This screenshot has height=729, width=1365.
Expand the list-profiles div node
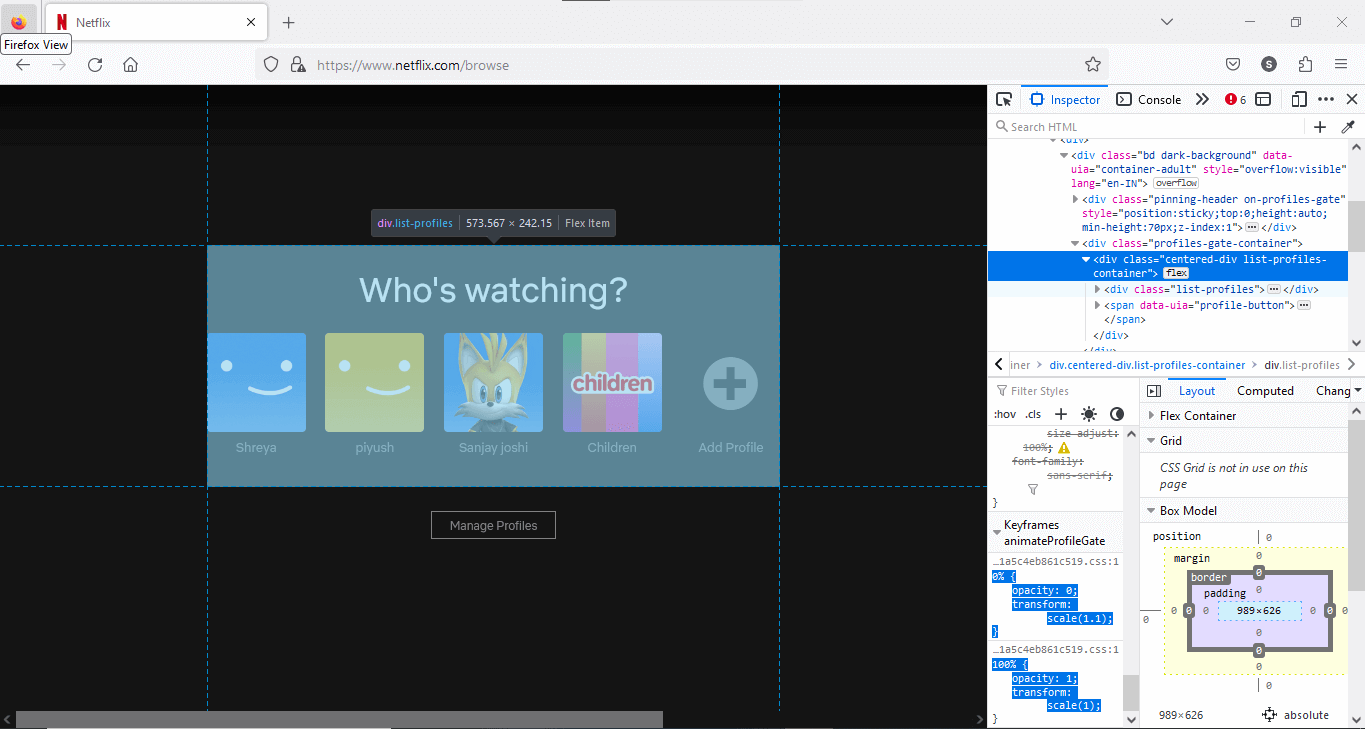(x=1097, y=290)
